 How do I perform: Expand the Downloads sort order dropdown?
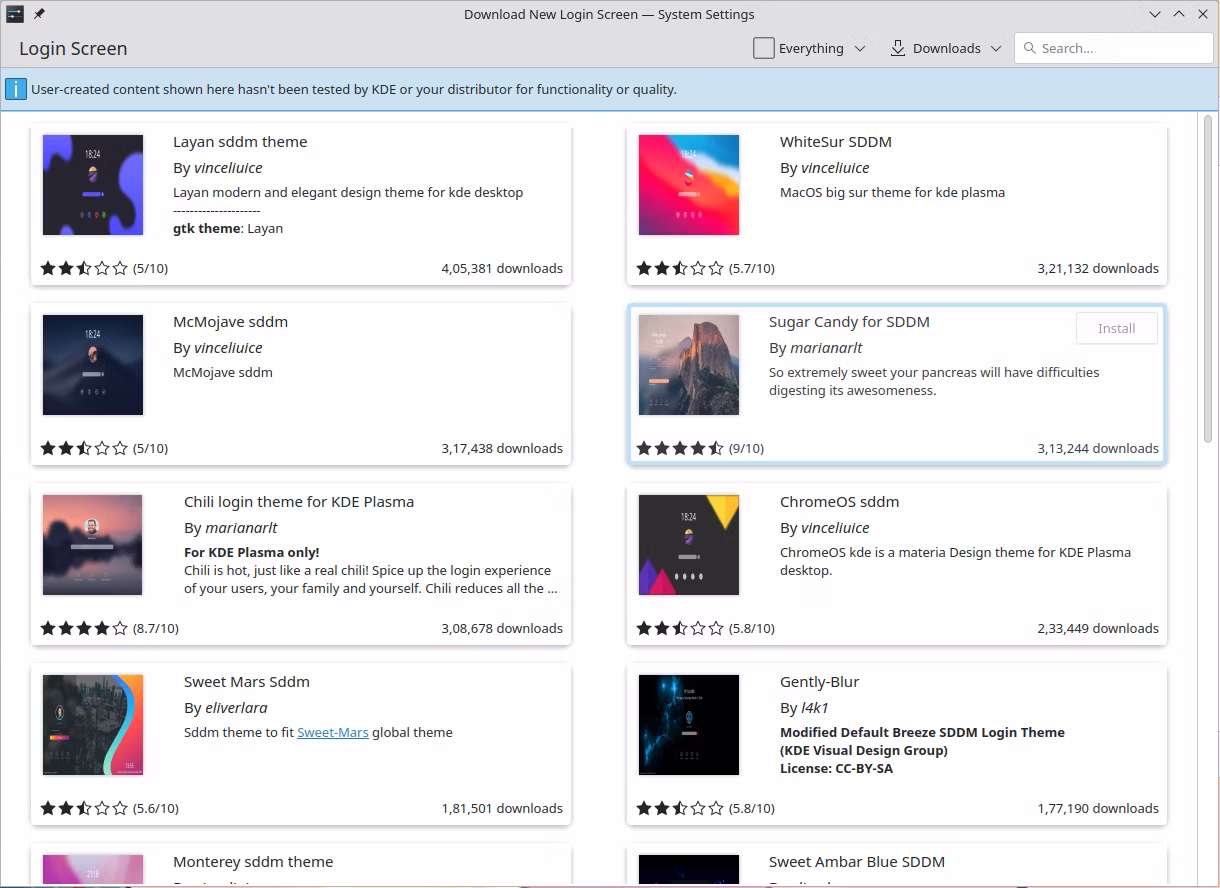[995, 48]
